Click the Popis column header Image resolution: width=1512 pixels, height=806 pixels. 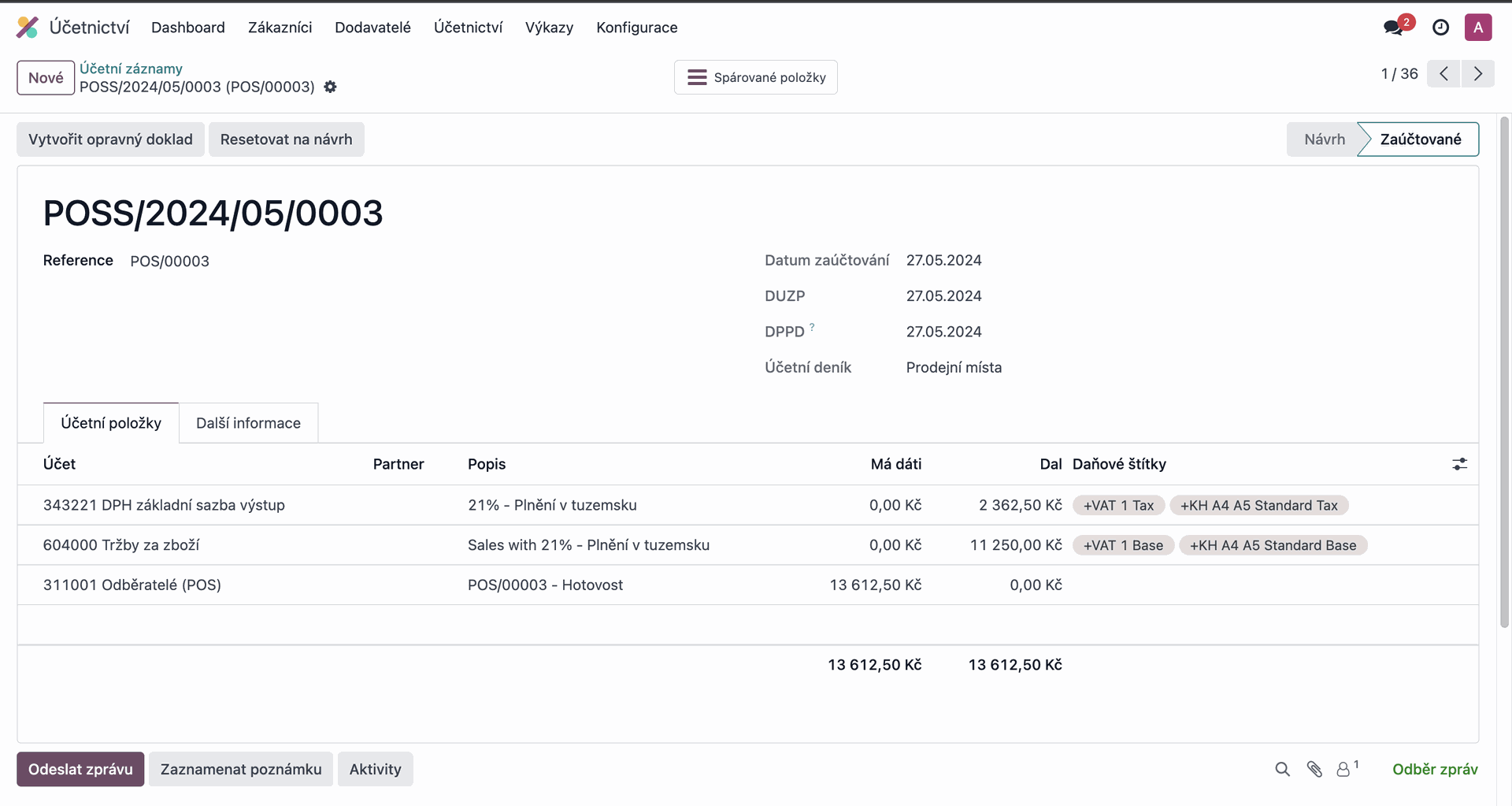click(x=487, y=464)
